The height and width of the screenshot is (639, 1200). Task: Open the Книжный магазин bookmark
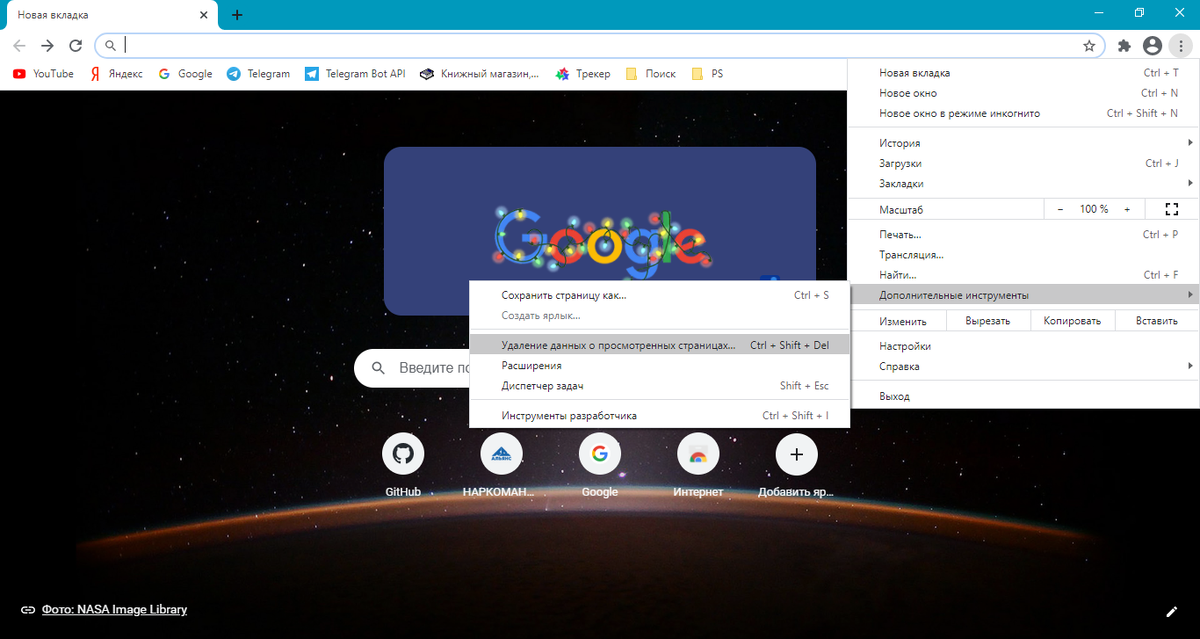coord(479,74)
